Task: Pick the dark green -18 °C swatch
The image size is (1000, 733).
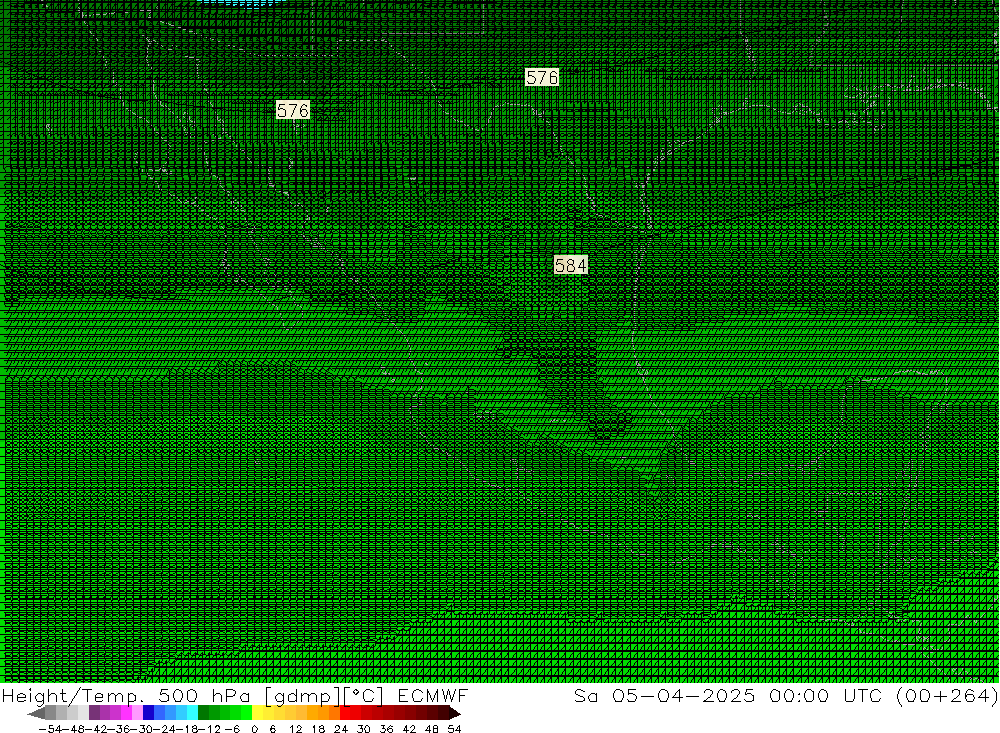Action: 203,713
